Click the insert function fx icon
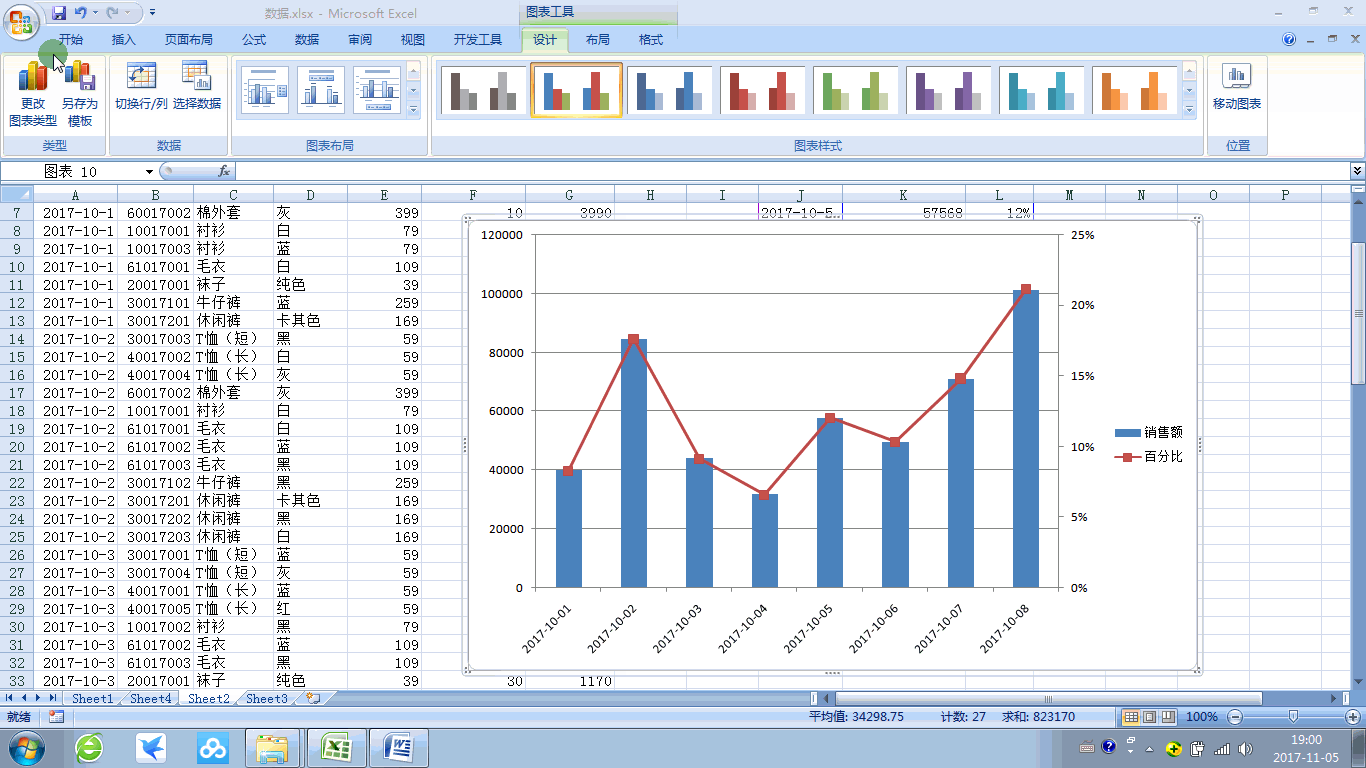Image resolution: width=1366 pixels, height=768 pixels. pos(224,172)
